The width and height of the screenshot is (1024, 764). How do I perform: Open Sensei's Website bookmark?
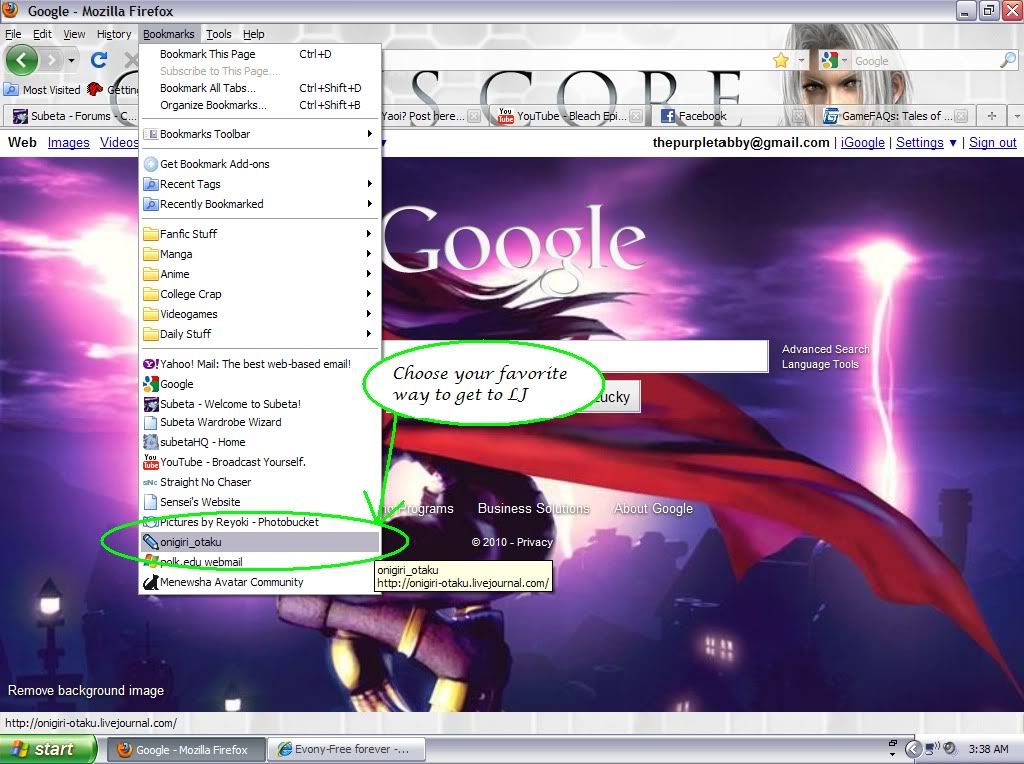click(260, 502)
